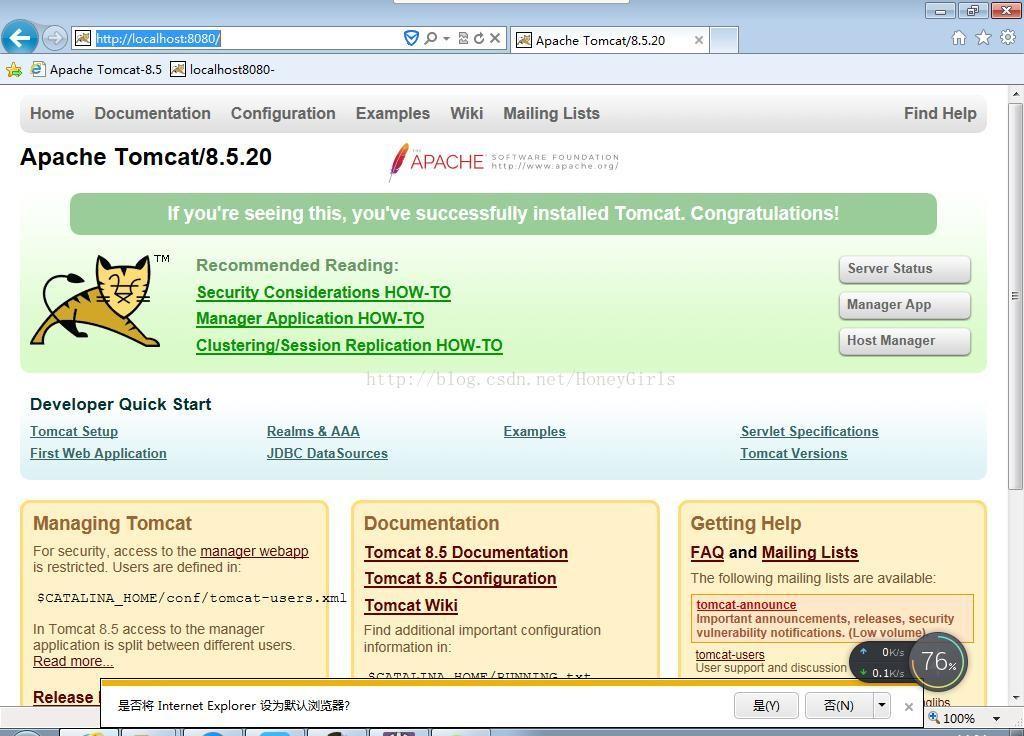Screen dimensions: 1024x736
Task: Select the Apache Tomcat/8.5.20 browser tab
Action: (x=600, y=40)
